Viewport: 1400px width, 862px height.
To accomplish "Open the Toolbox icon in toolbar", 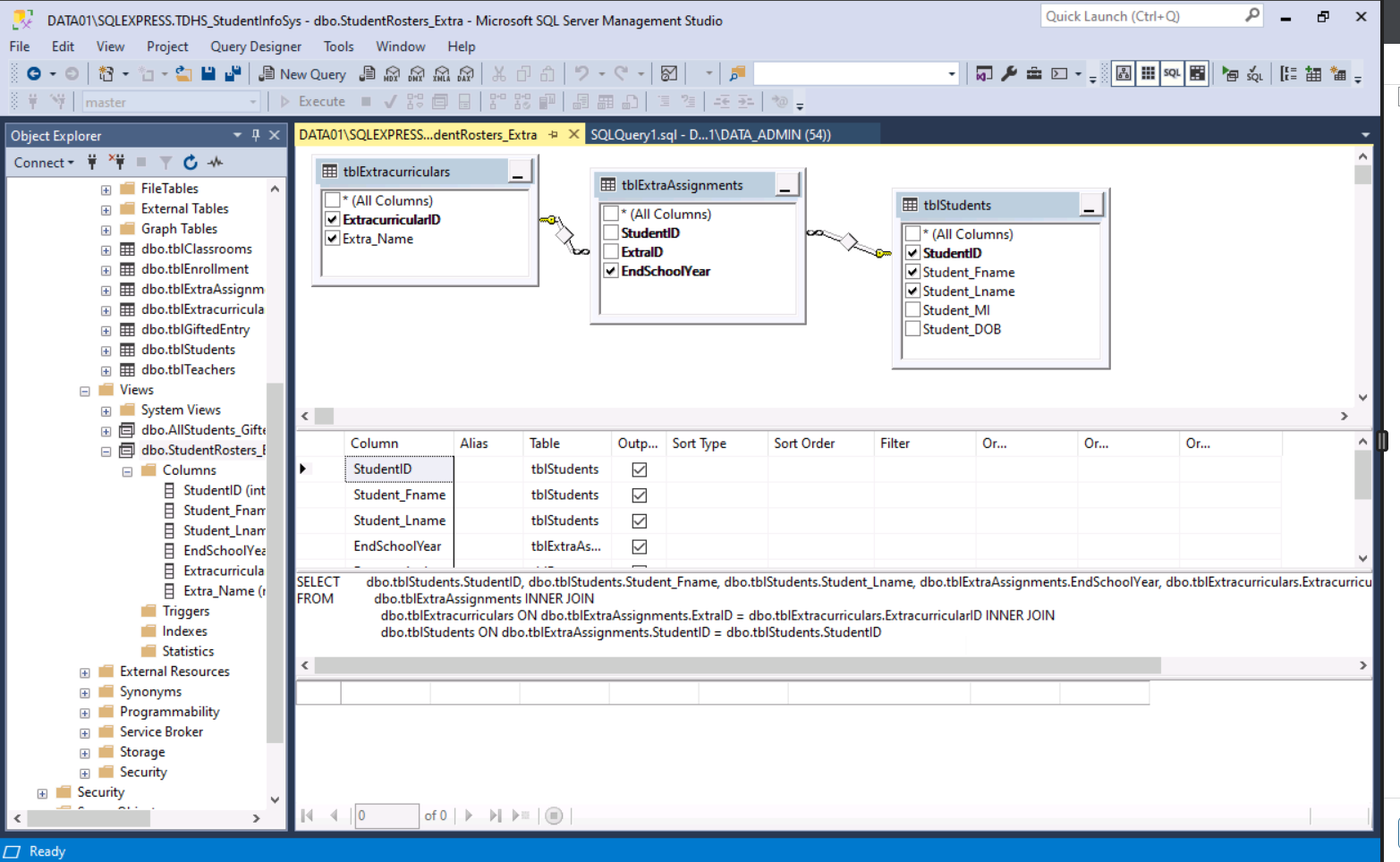I will [x=1034, y=74].
